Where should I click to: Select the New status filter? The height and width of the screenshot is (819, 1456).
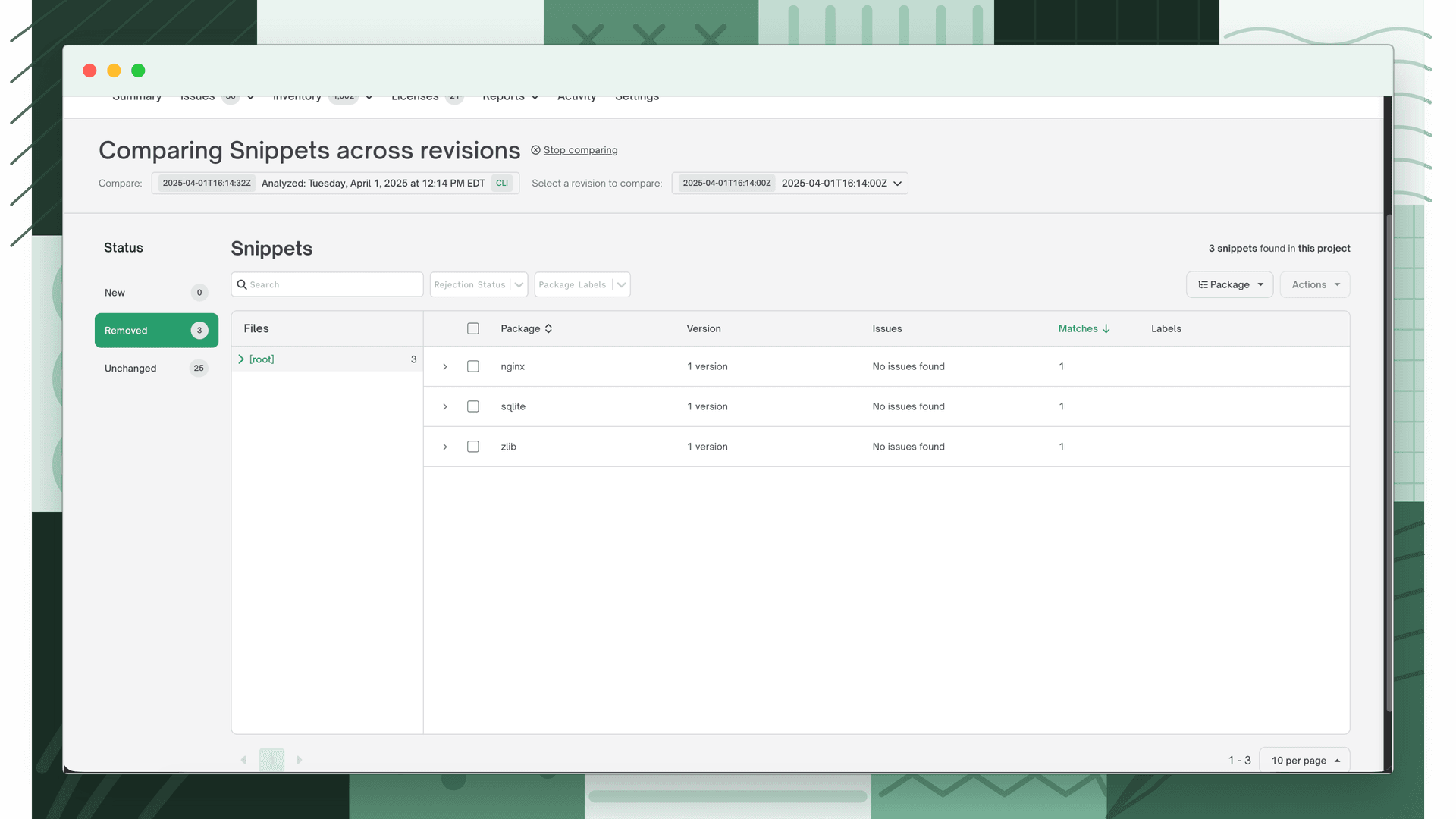click(x=156, y=293)
